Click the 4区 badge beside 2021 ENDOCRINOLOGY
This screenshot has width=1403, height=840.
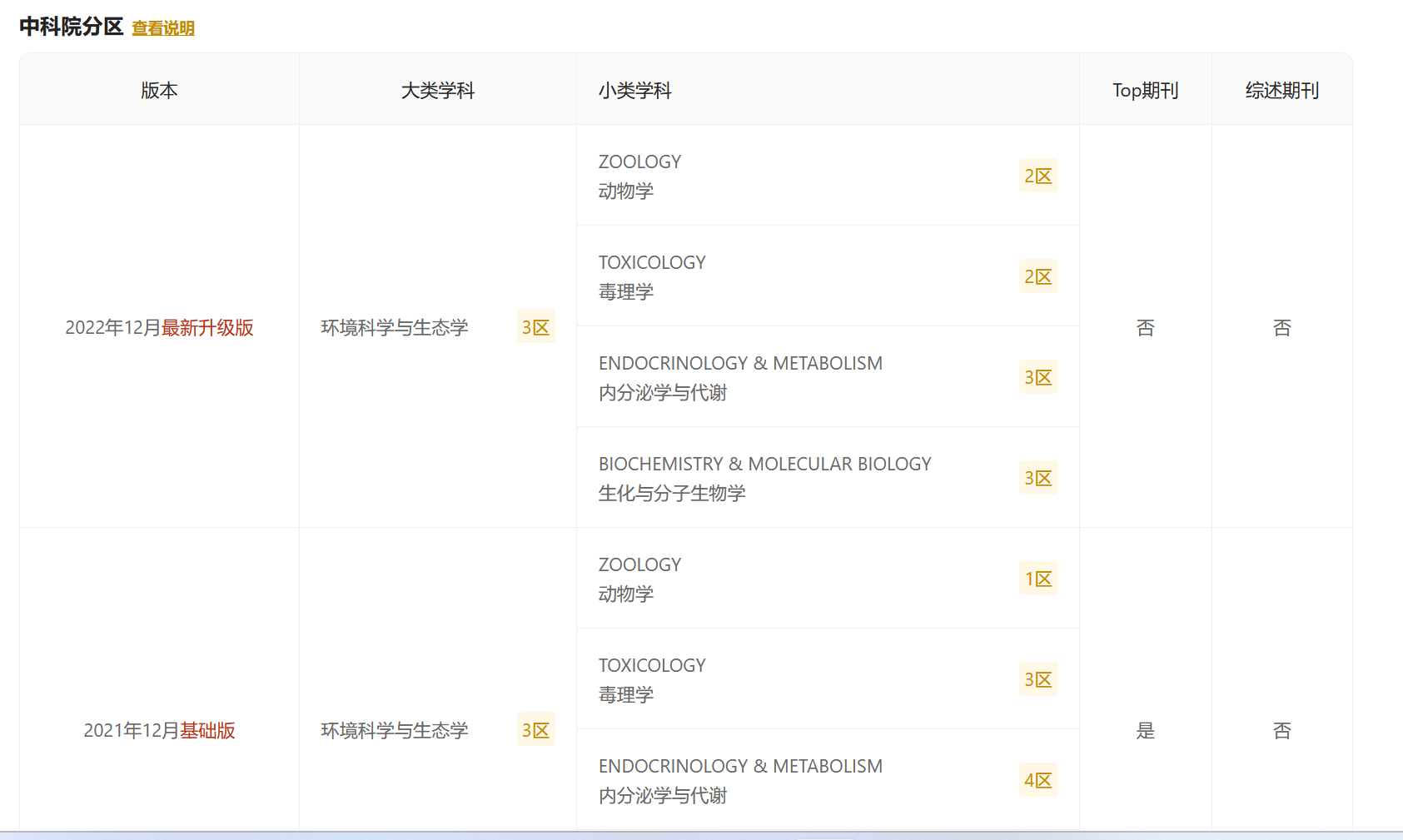pyautogui.click(x=1038, y=780)
